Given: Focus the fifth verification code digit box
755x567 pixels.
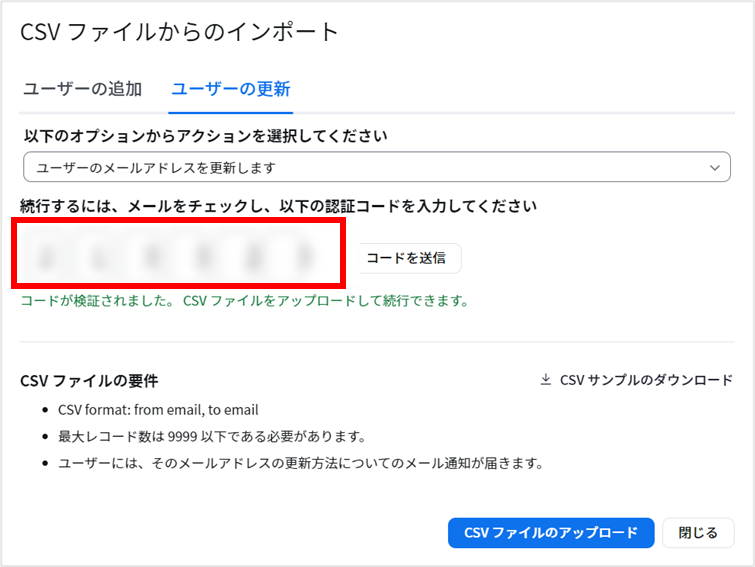Looking at the screenshot, I should click(x=254, y=256).
